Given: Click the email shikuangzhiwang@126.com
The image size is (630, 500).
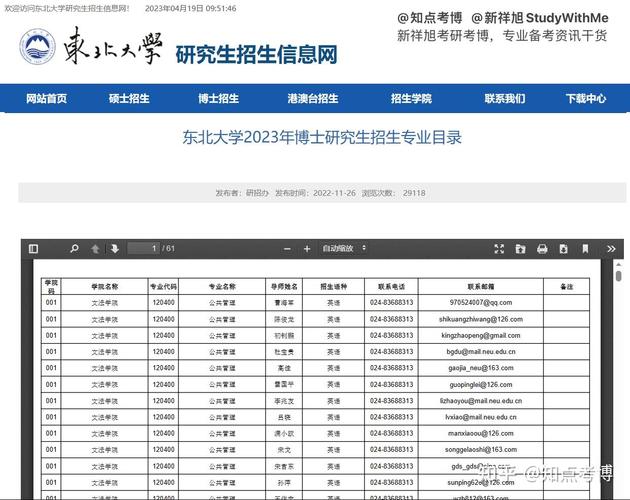Looking at the screenshot, I should [481, 319].
